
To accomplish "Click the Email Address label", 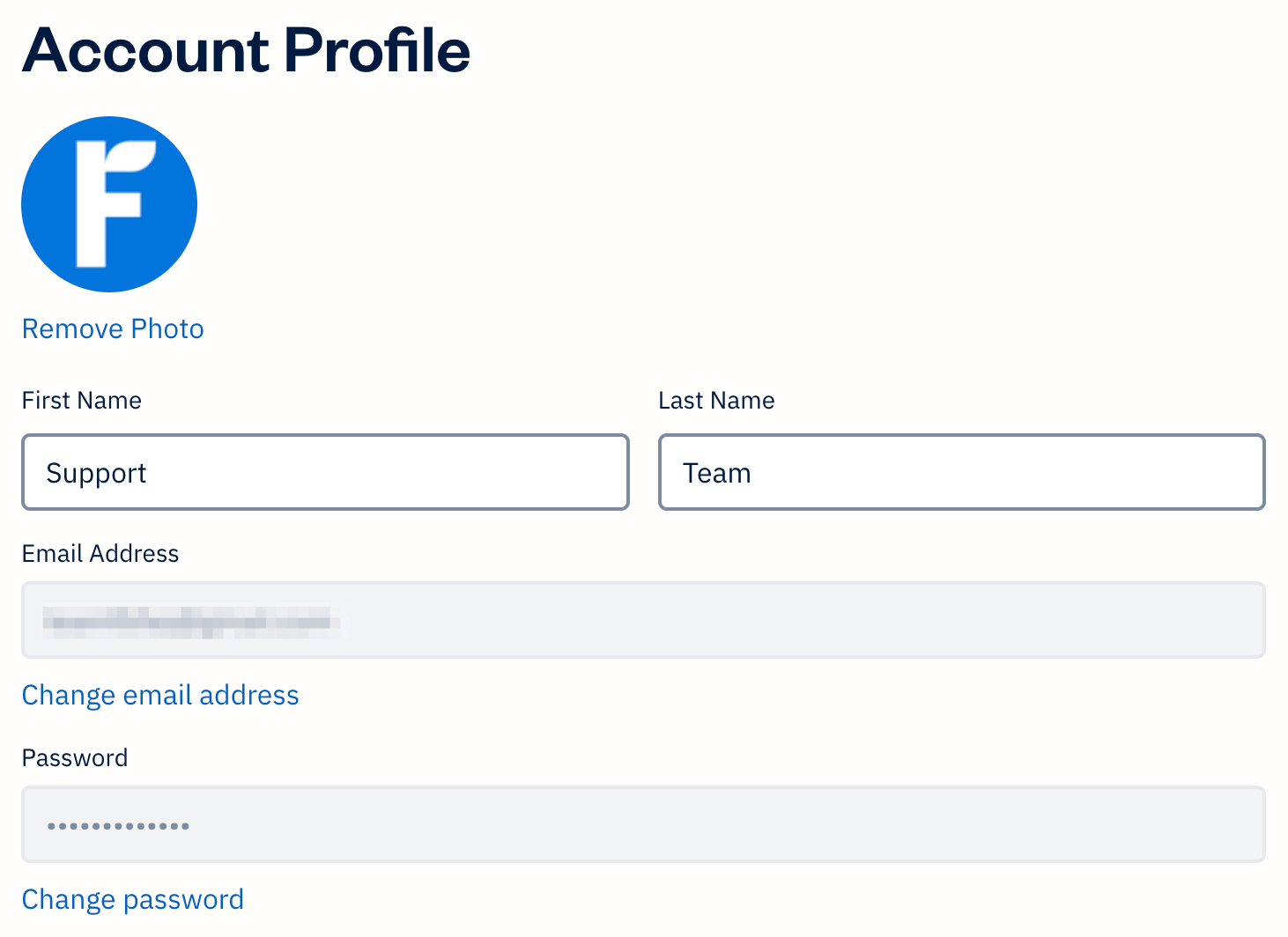I will 100,554.
